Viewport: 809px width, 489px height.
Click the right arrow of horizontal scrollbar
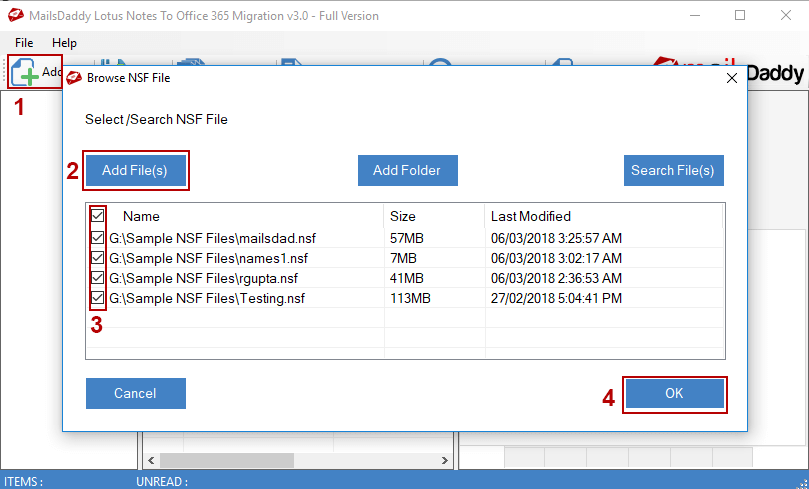445,460
